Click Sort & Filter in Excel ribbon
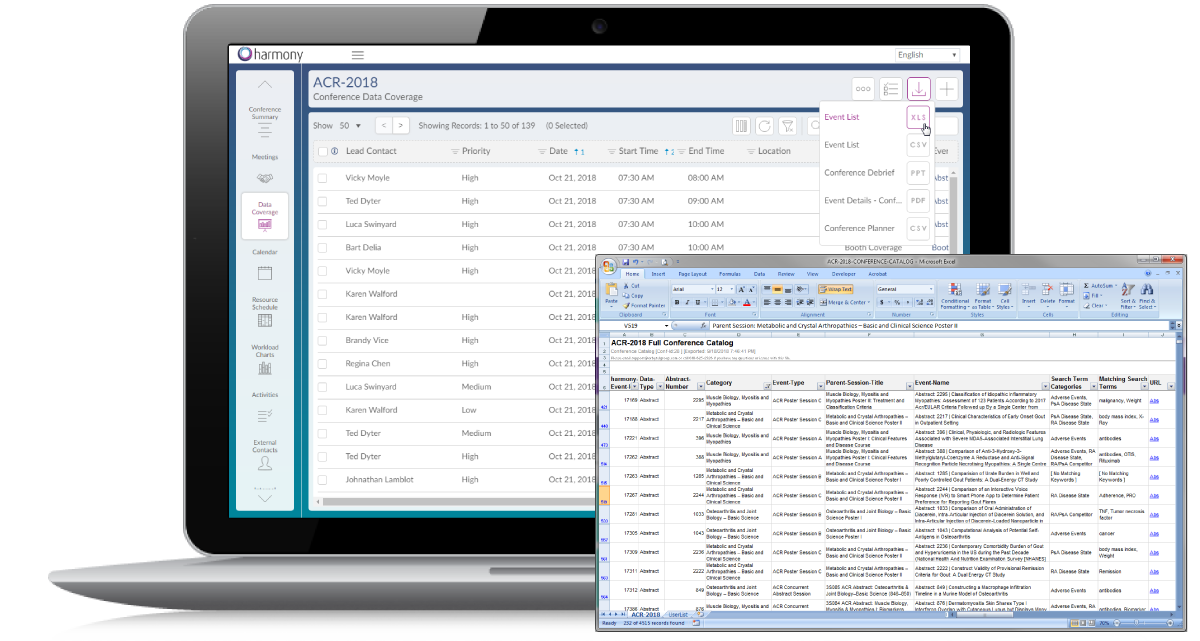The width and height of the screenshot is (1200, 641). point(1128,296)
